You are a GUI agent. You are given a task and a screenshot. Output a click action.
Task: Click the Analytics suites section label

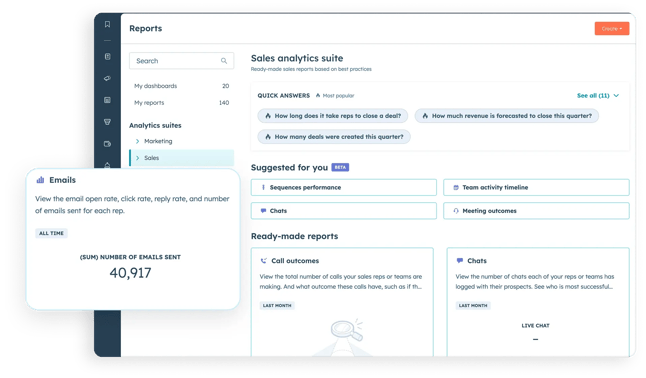(155, 125)
